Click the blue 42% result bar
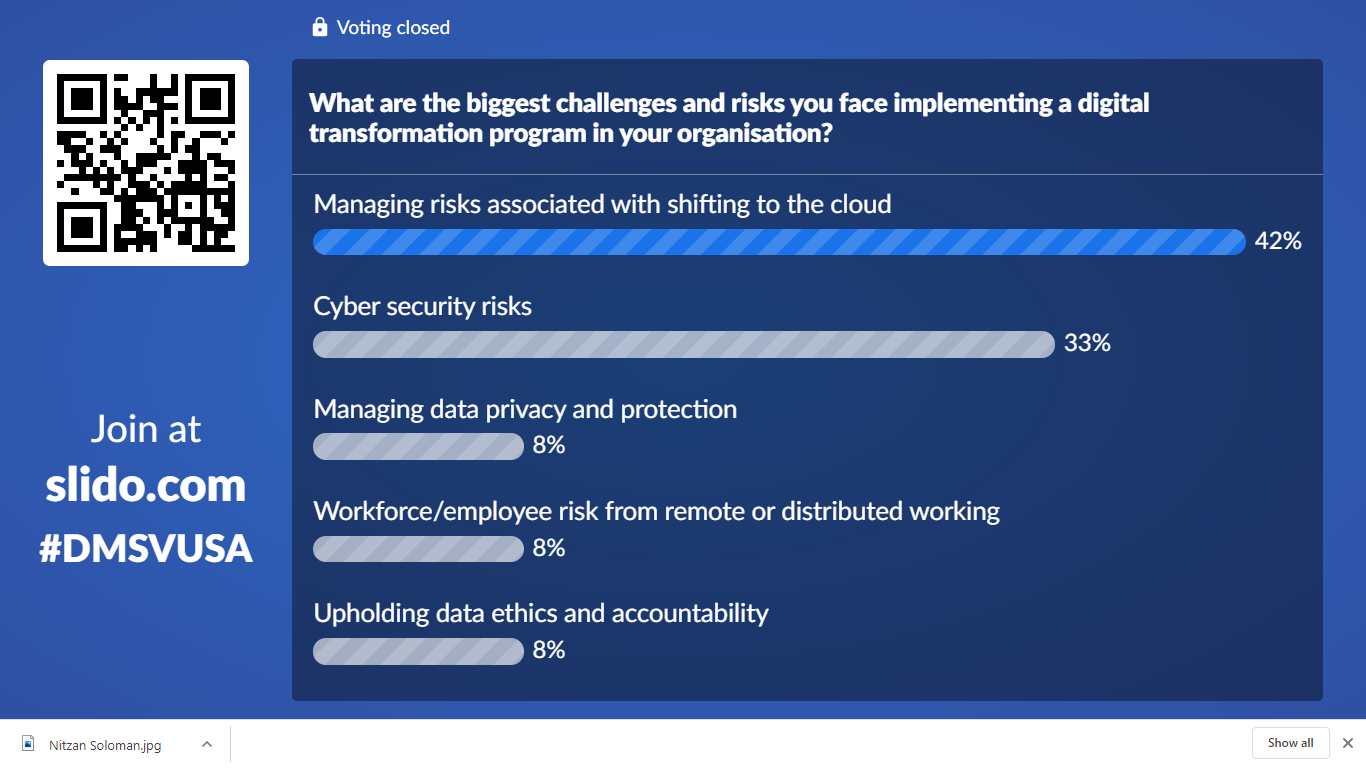 click(779, 242)
